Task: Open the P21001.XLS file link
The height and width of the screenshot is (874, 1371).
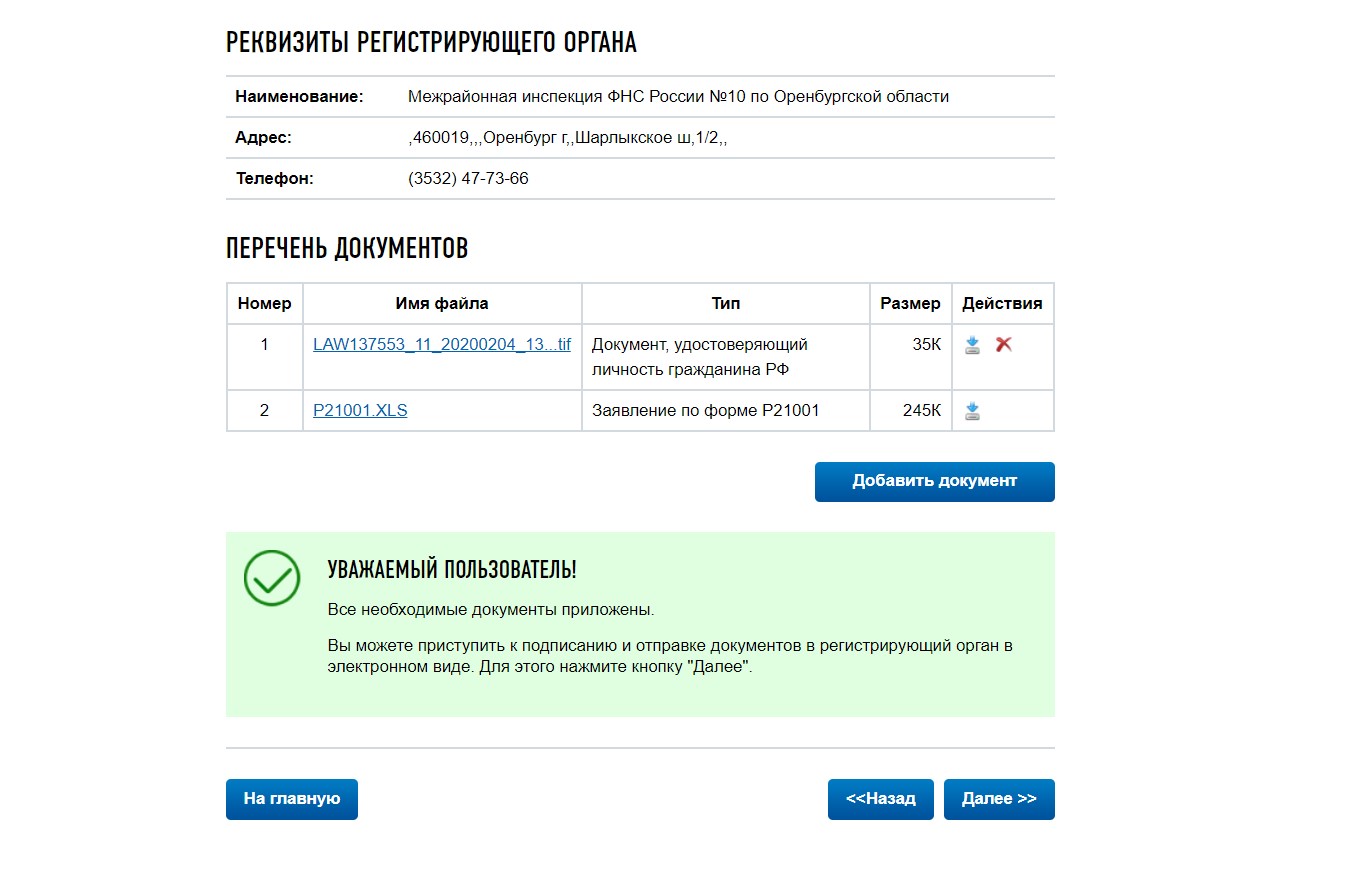Action: [360, 410]
